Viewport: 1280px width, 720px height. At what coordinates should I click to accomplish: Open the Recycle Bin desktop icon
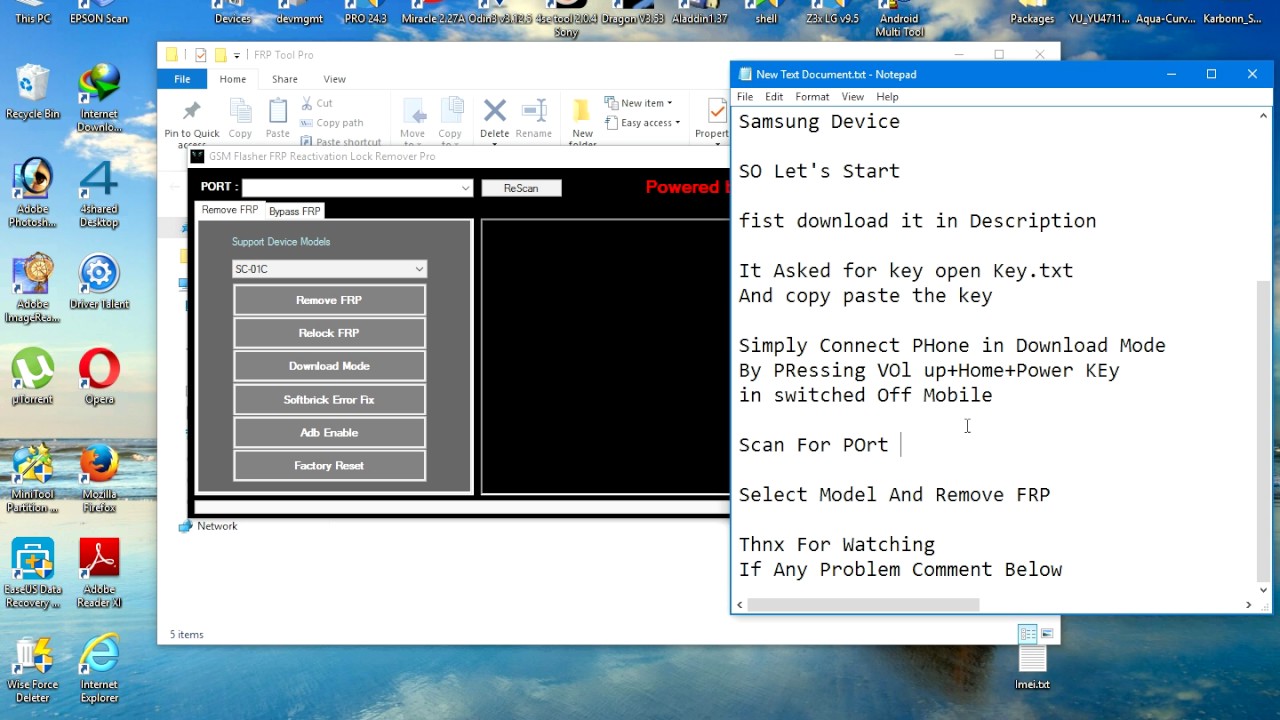point(32,92)
